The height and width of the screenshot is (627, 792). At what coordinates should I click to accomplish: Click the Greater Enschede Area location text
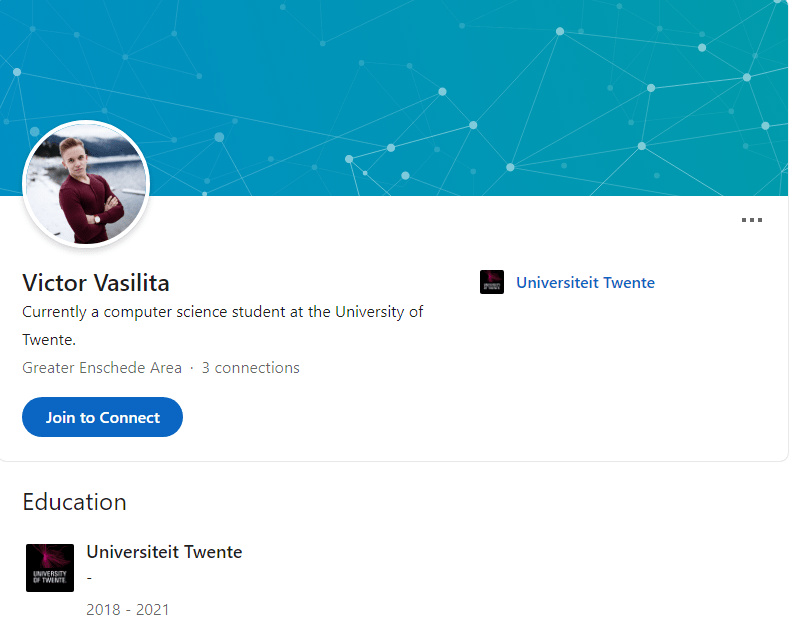click(102, 368)
